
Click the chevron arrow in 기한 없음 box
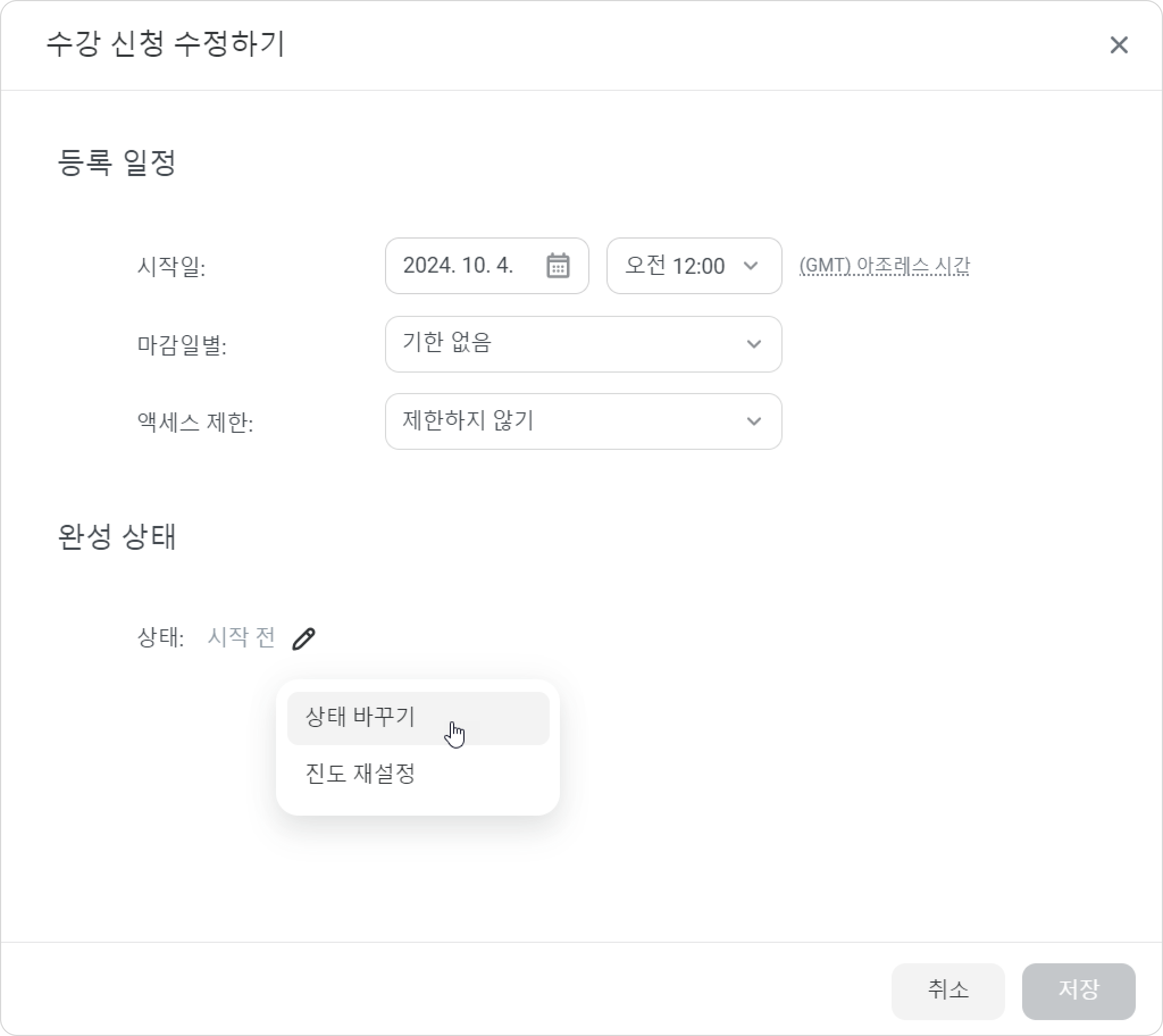[754, 344]
